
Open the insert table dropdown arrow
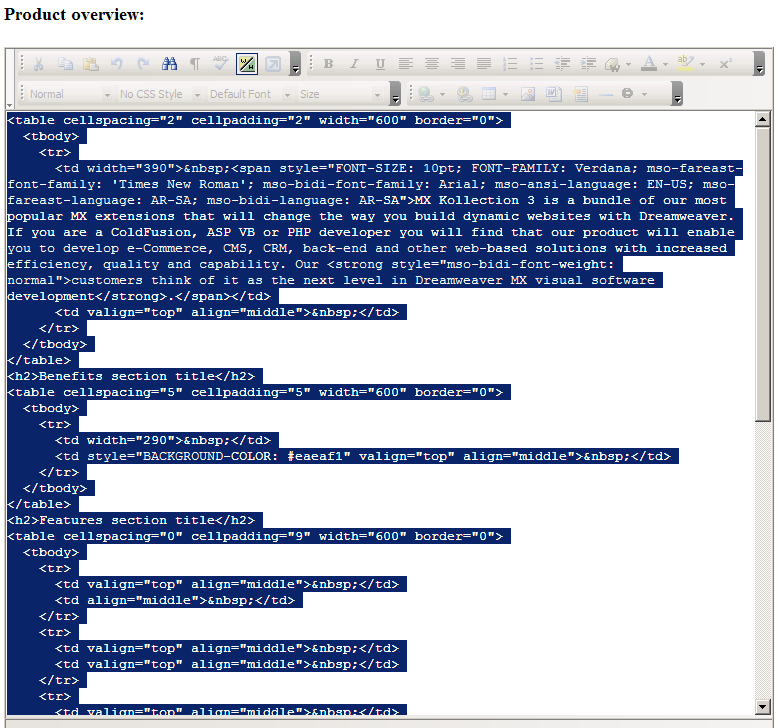pos(505,94)
